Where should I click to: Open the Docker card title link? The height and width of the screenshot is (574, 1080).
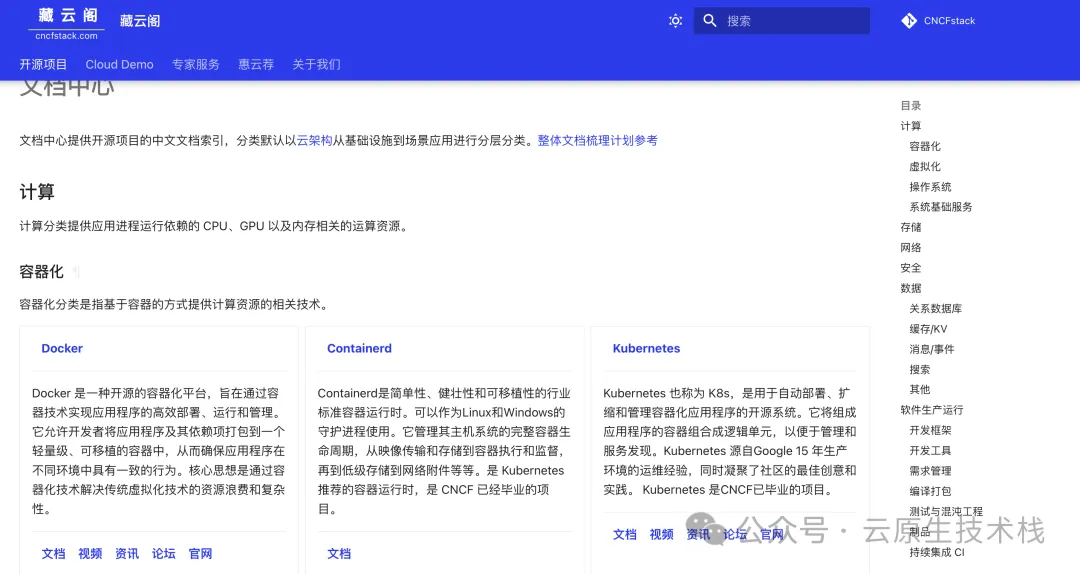(x=62, y=349)
